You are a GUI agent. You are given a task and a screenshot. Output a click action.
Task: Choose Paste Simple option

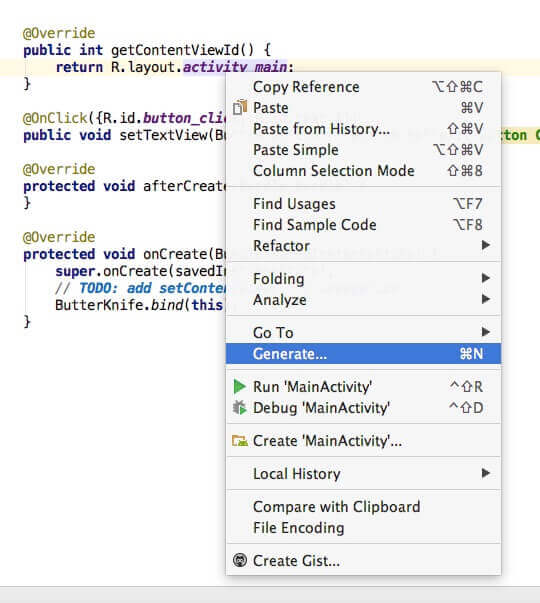pyautogui.click(x=363, y=150)
